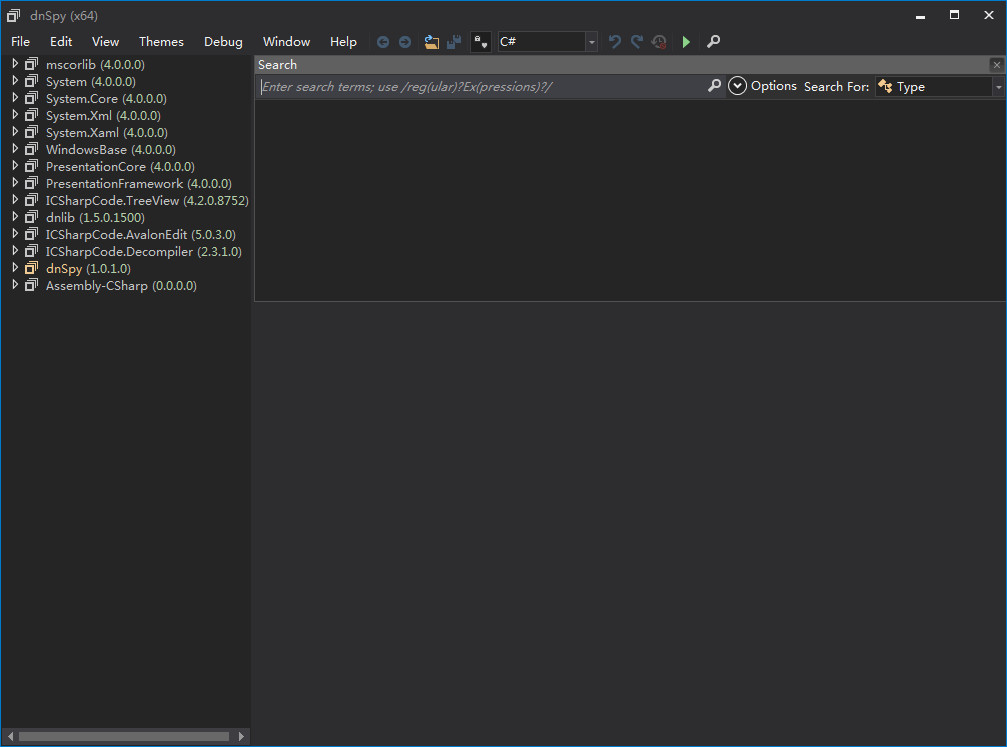Click assembly icon beside ICSharpCode.TreeView
Image resolution: width=1007 pixels, height=747 pixels.
tap(31, 200)
